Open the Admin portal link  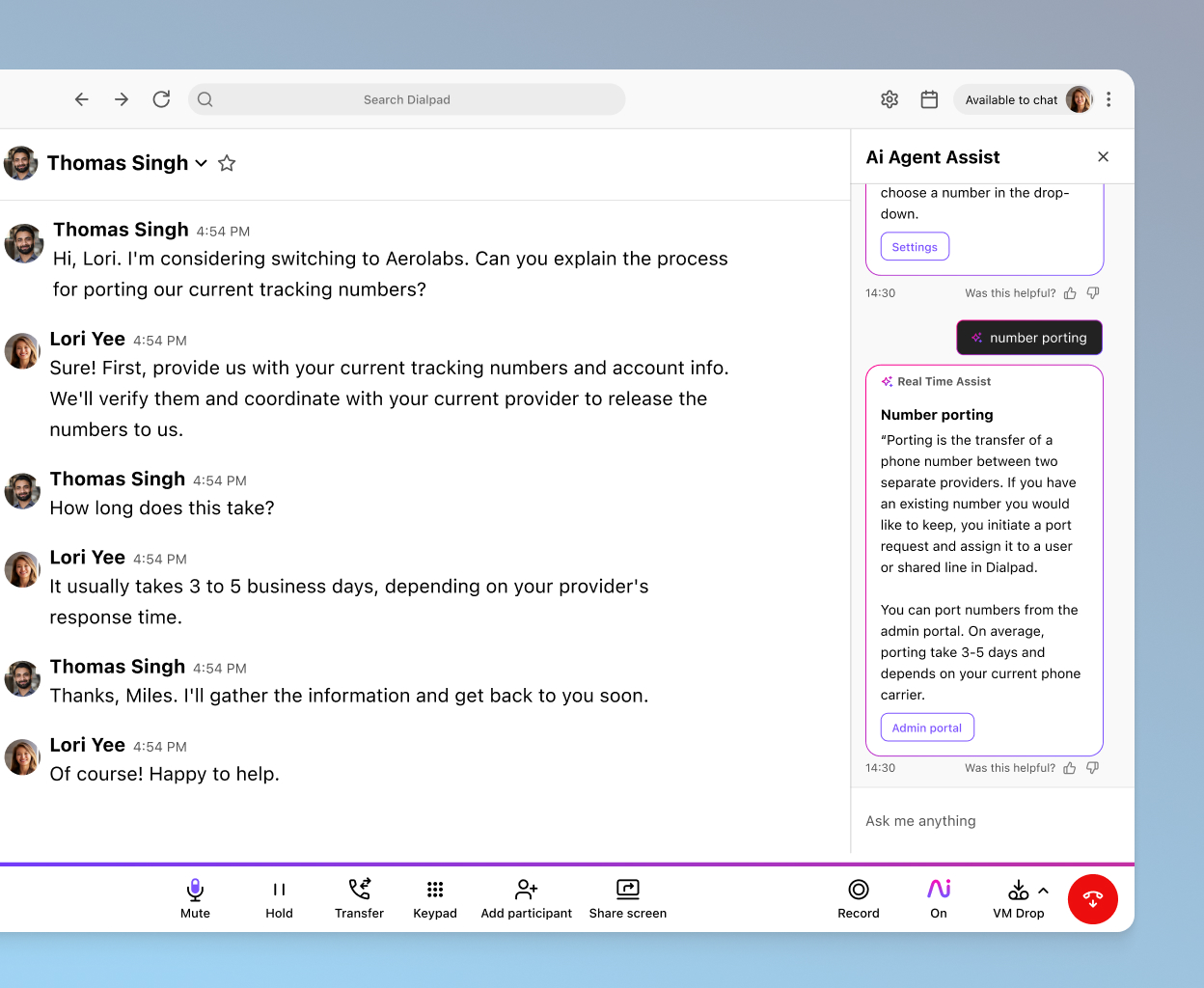click(x=927, y=727)
